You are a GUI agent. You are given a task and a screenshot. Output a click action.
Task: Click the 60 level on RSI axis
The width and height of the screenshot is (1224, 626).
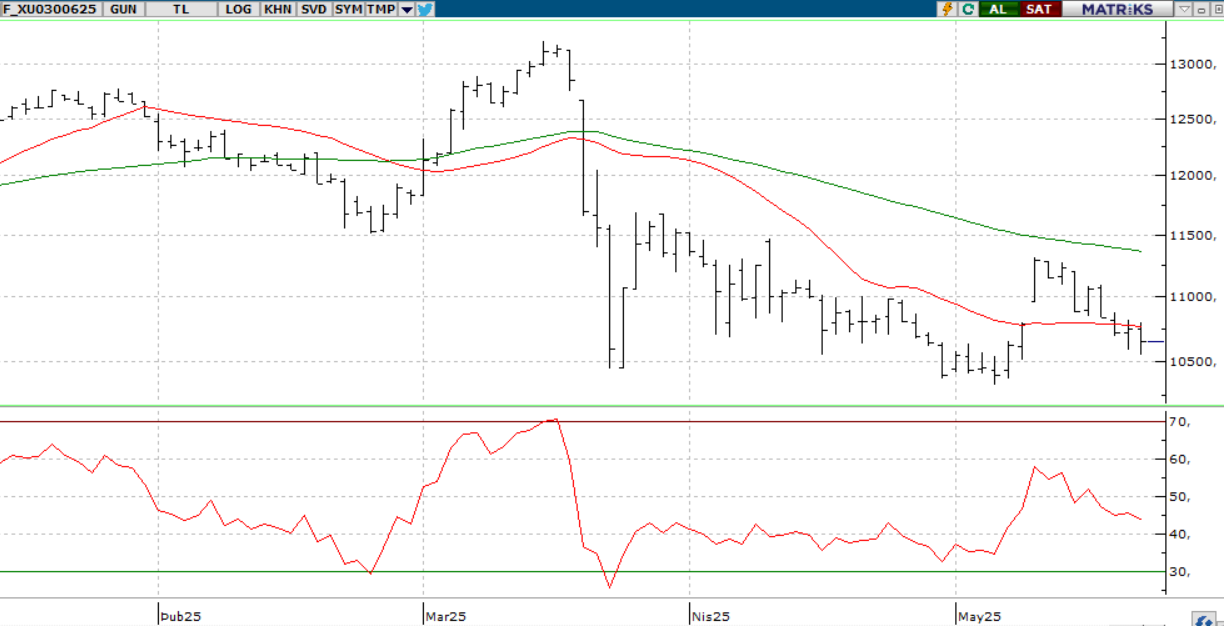1181,460
